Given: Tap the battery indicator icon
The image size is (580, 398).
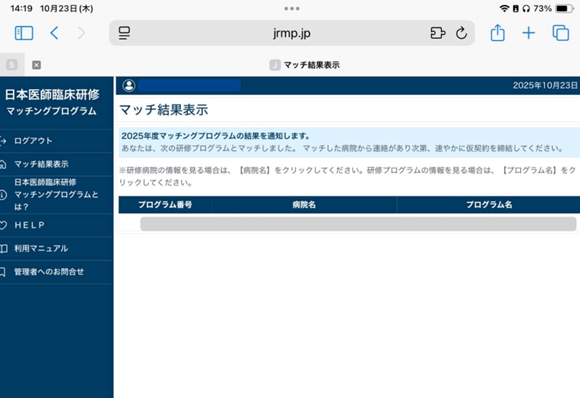Looking at the screenshot, I should [x=564, y=9].
